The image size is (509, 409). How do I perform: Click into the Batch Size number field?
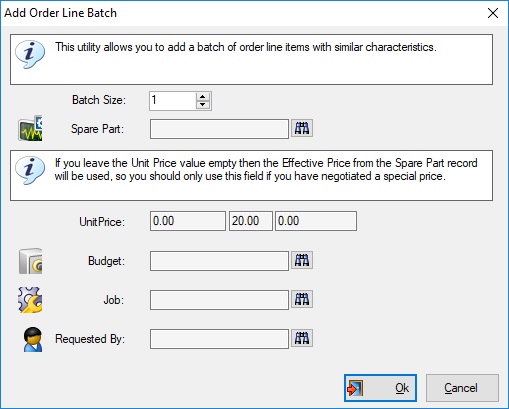pos(173,101)
